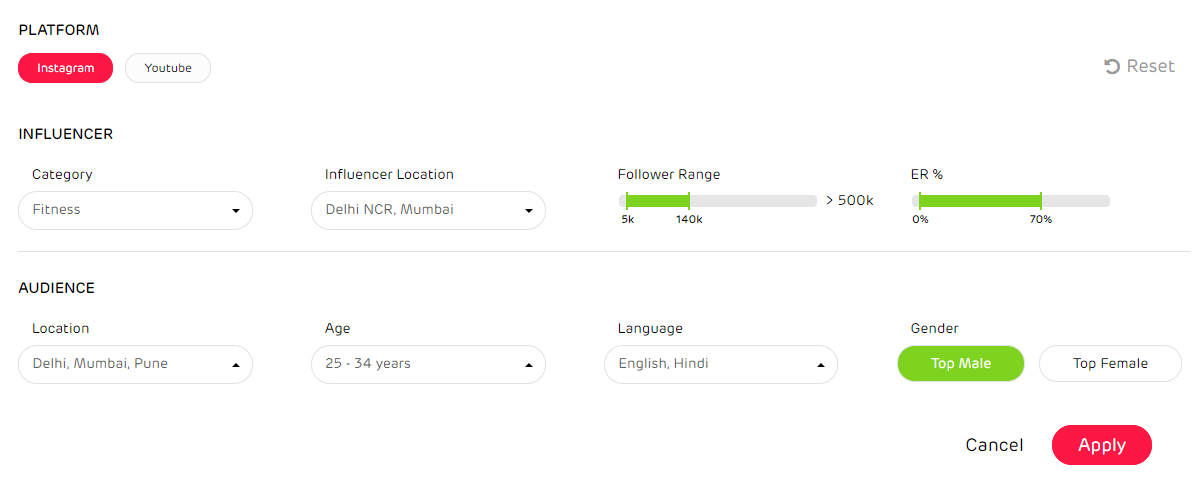
Task: Click the Language dropdown arrow icon
Action: [x=821, y=365]
